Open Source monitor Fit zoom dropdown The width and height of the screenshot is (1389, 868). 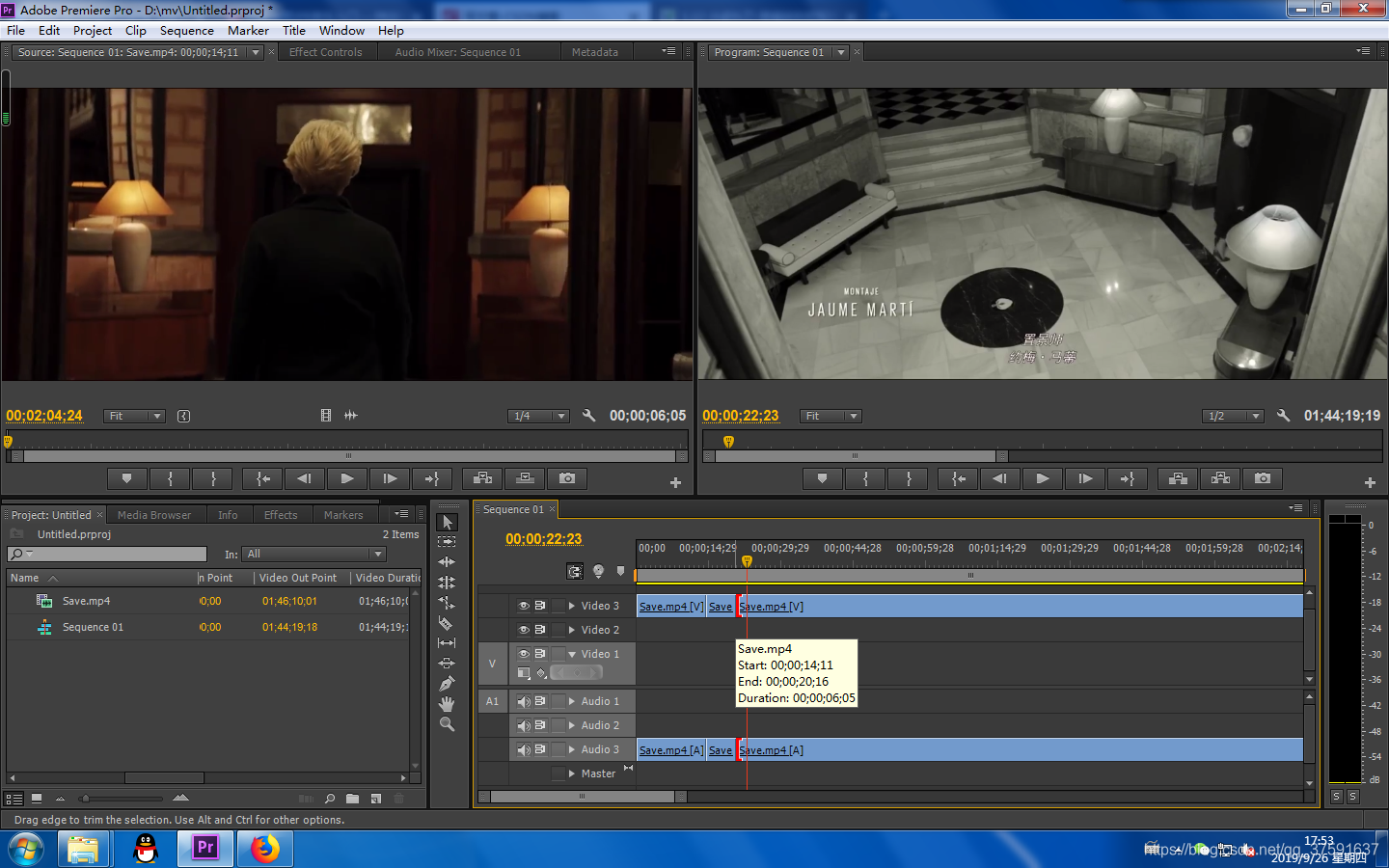[x=135, y=416]
